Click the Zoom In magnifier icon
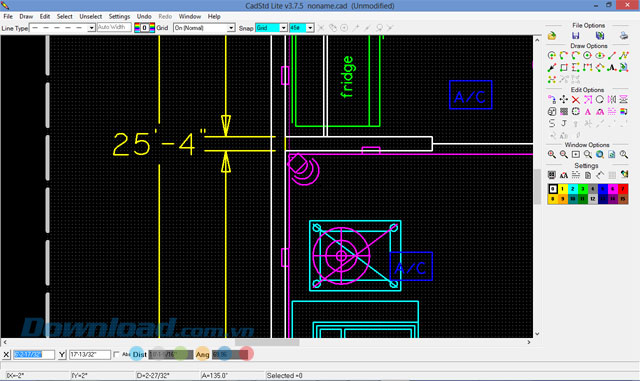The width and height of the screenshot is (640, 381). [552, 154]
